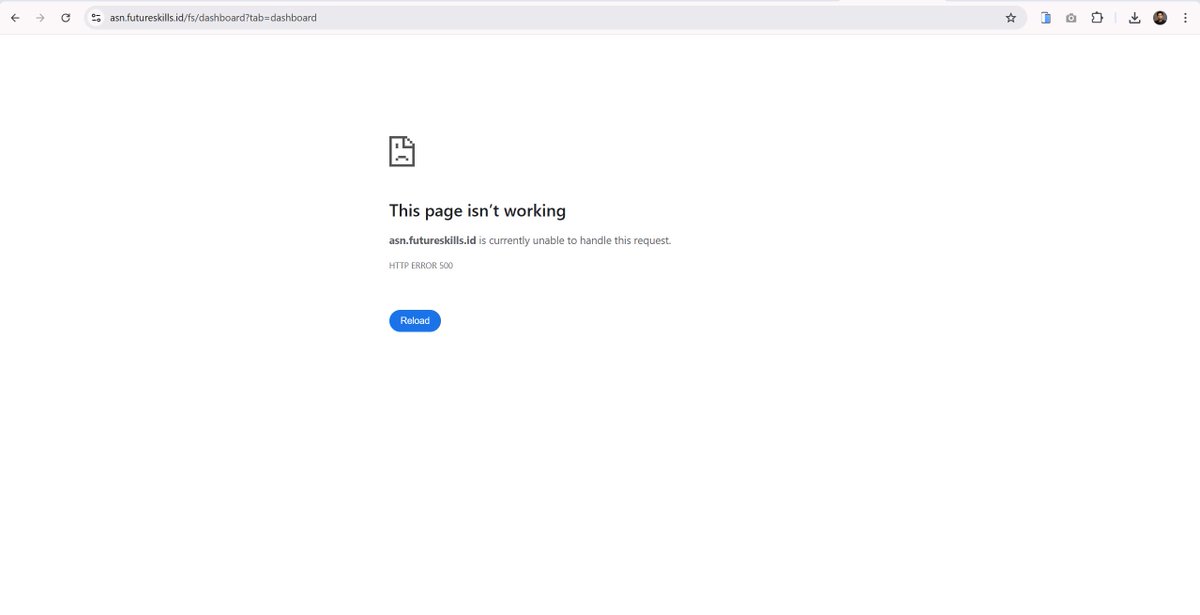Click the bold asn.futureskills.id domain text

(433, 241)
